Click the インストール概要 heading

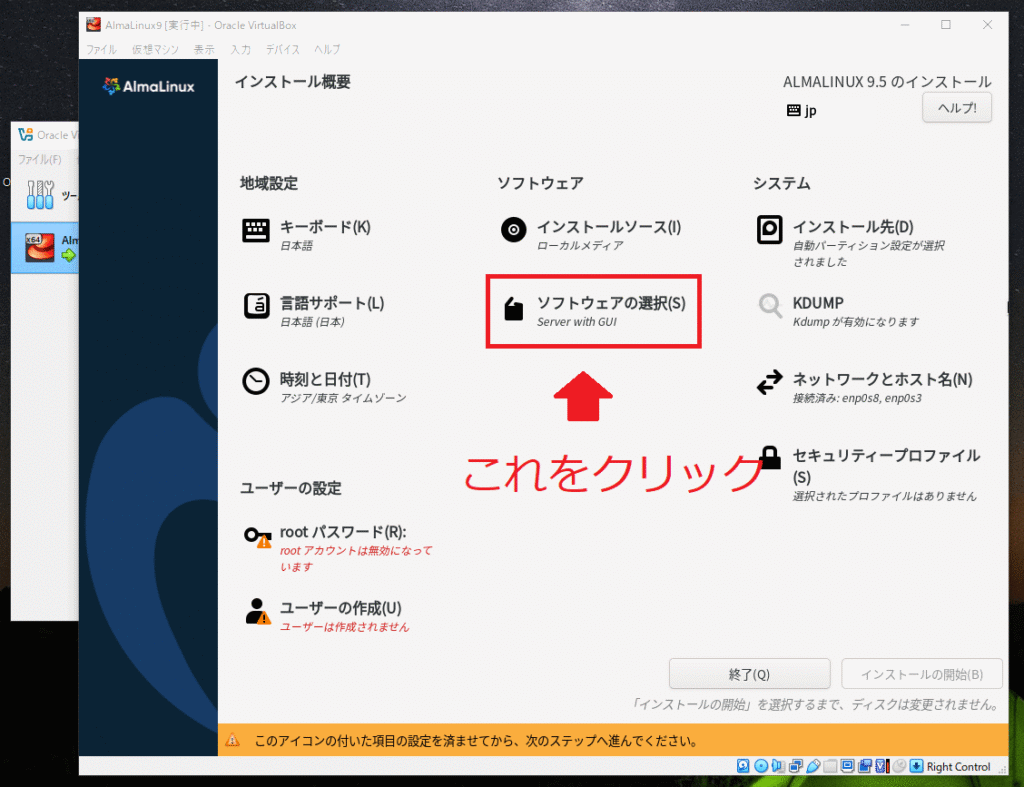pyautogui.click(x=293, y=82)
